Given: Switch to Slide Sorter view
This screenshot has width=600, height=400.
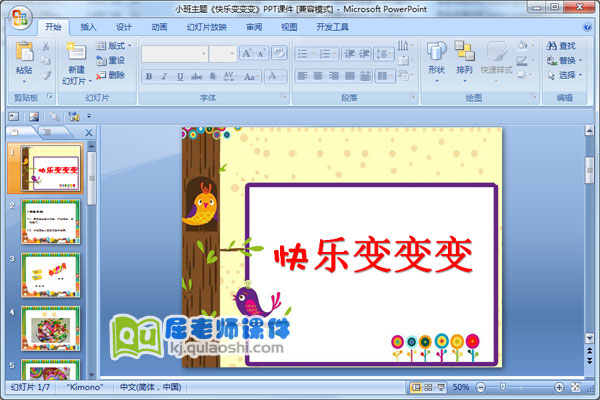Looking at the screenshot, I should coord(428,387).
